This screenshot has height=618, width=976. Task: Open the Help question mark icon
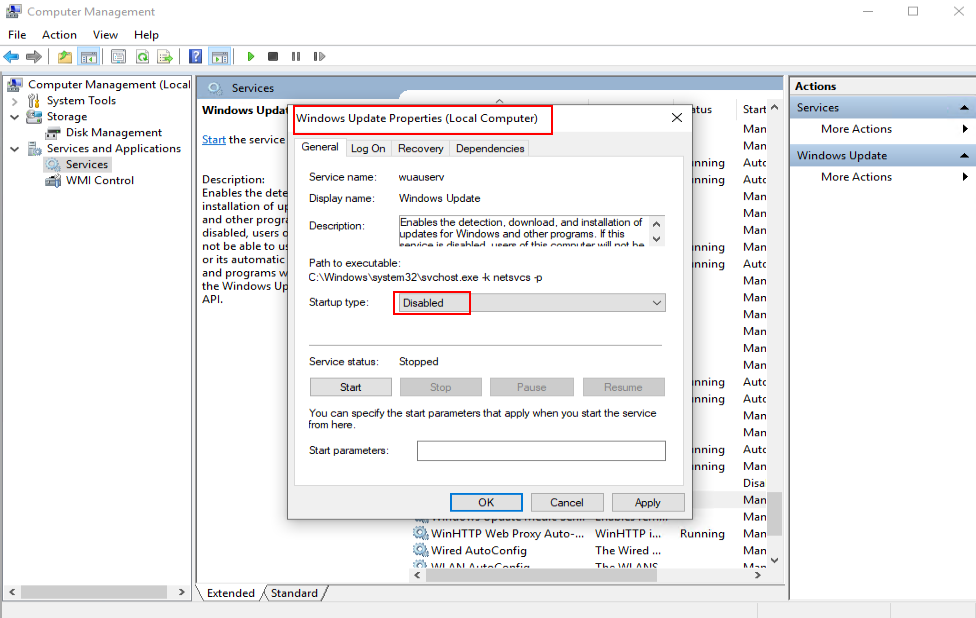tap(195, 57)
